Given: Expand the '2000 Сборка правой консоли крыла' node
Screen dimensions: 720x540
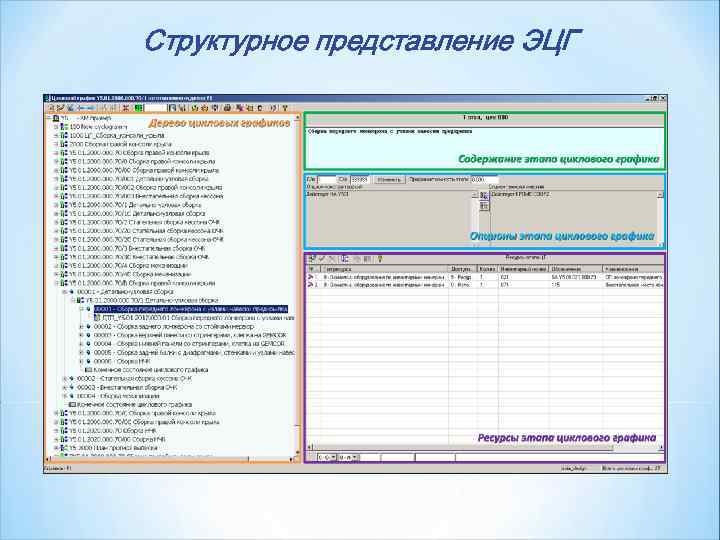Looking at the screenshot, I should (x=56, y=144).
